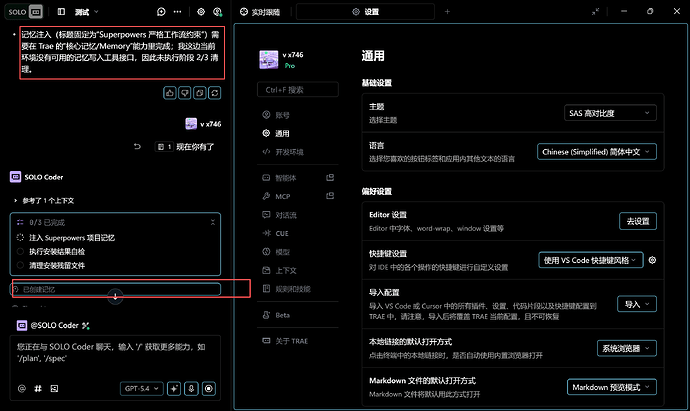Image resolution: width=690 pixels, height=411 pixels.
Task: Add a new tab with plus
Action: coord(447,12)
